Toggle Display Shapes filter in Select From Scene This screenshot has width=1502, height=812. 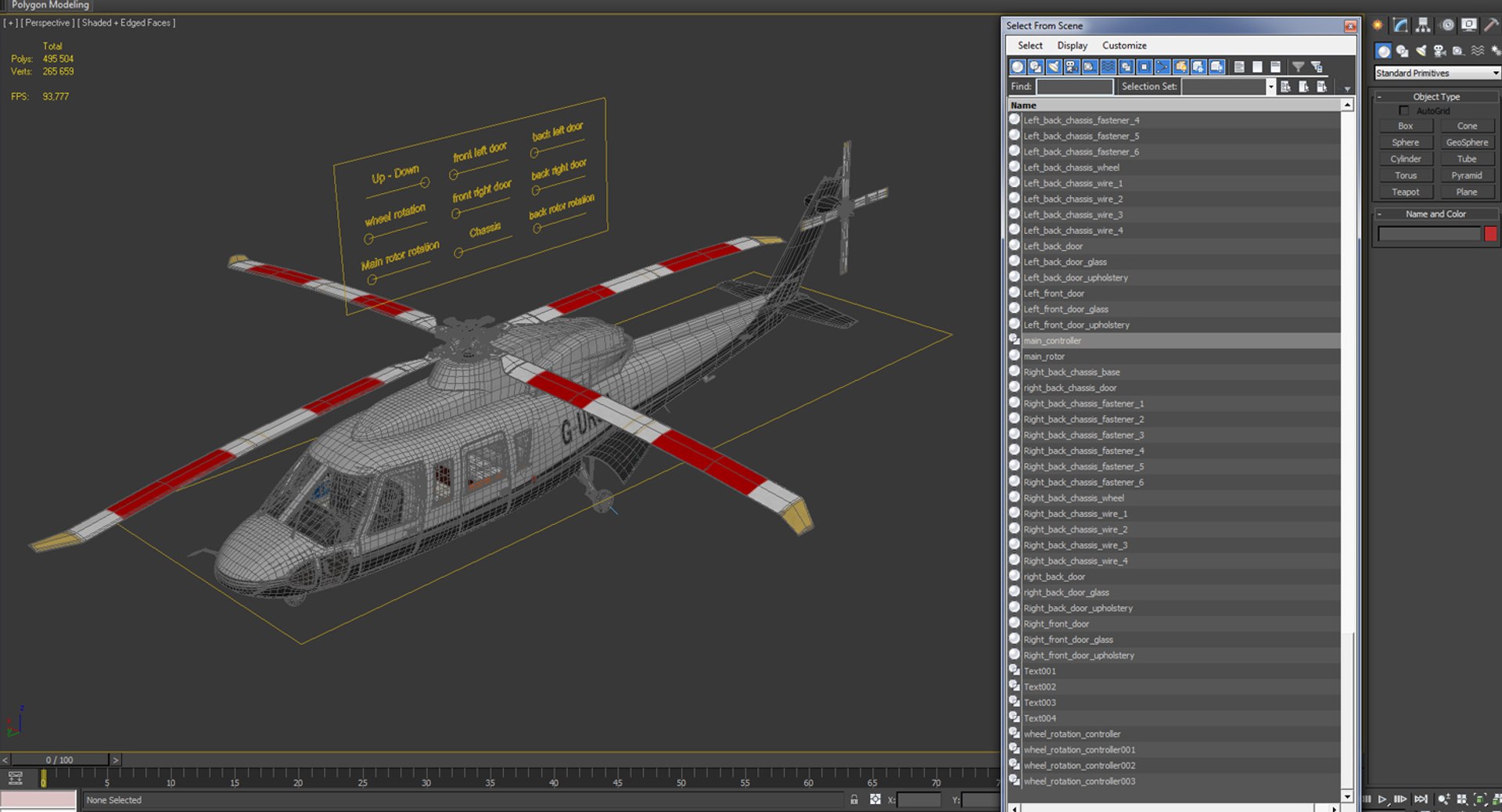(1036, 66)
